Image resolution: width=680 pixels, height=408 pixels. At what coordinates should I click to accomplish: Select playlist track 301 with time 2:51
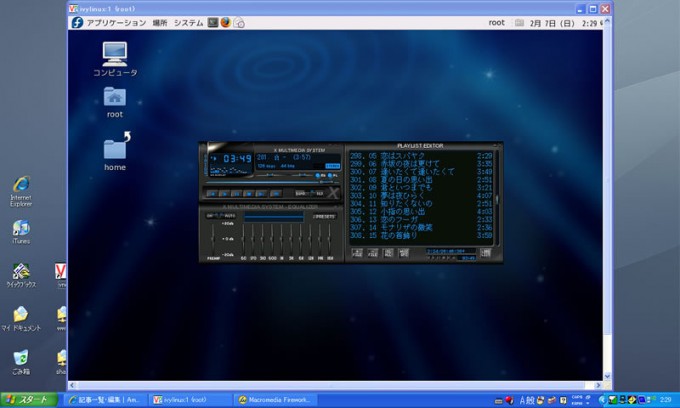click(x=421, y=180)
